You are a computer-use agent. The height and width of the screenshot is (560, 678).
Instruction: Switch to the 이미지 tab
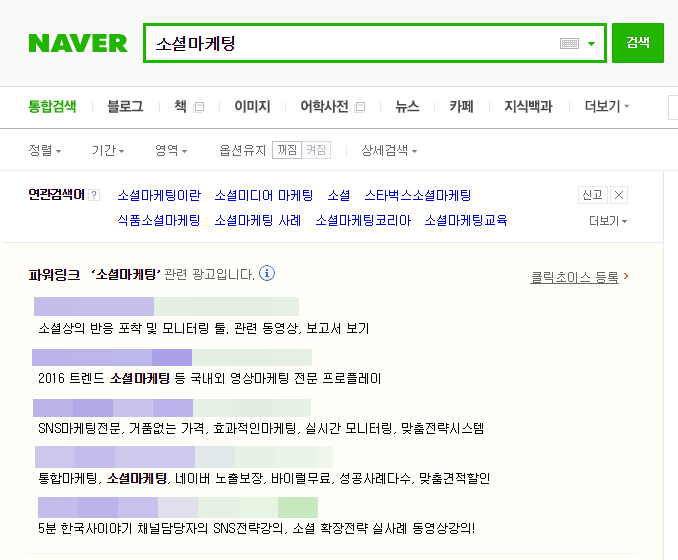pos(253,106)
